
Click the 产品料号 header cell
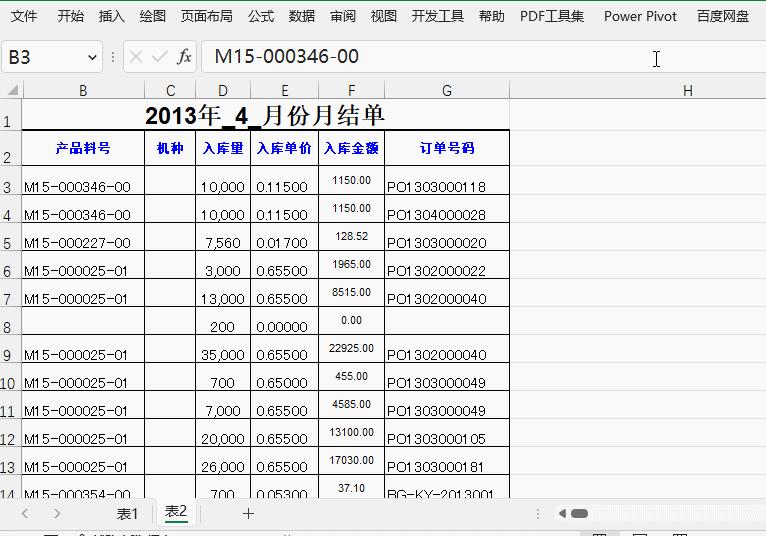tap(83, 148)
